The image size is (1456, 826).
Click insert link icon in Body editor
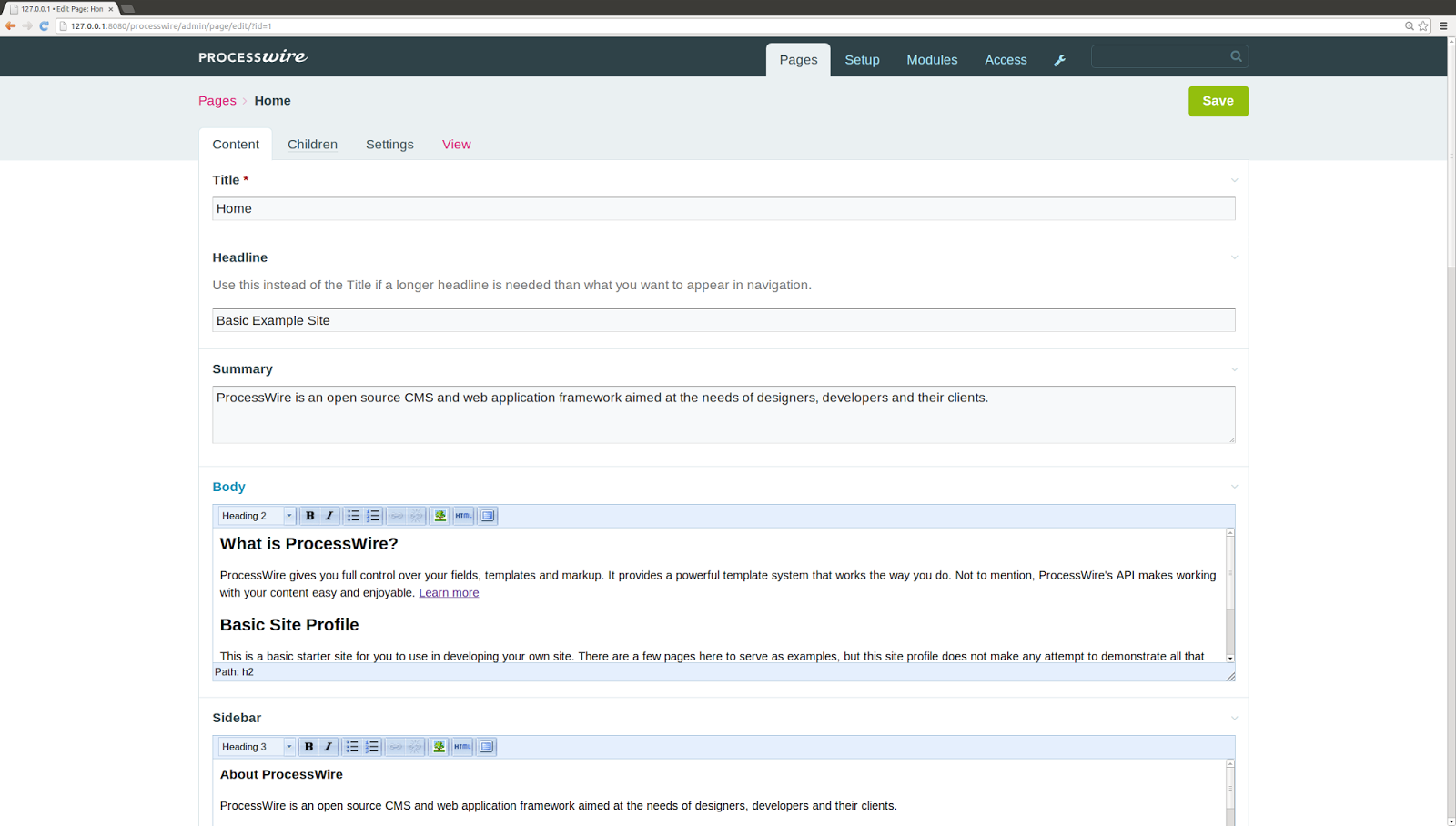click(x=397, y=516)
